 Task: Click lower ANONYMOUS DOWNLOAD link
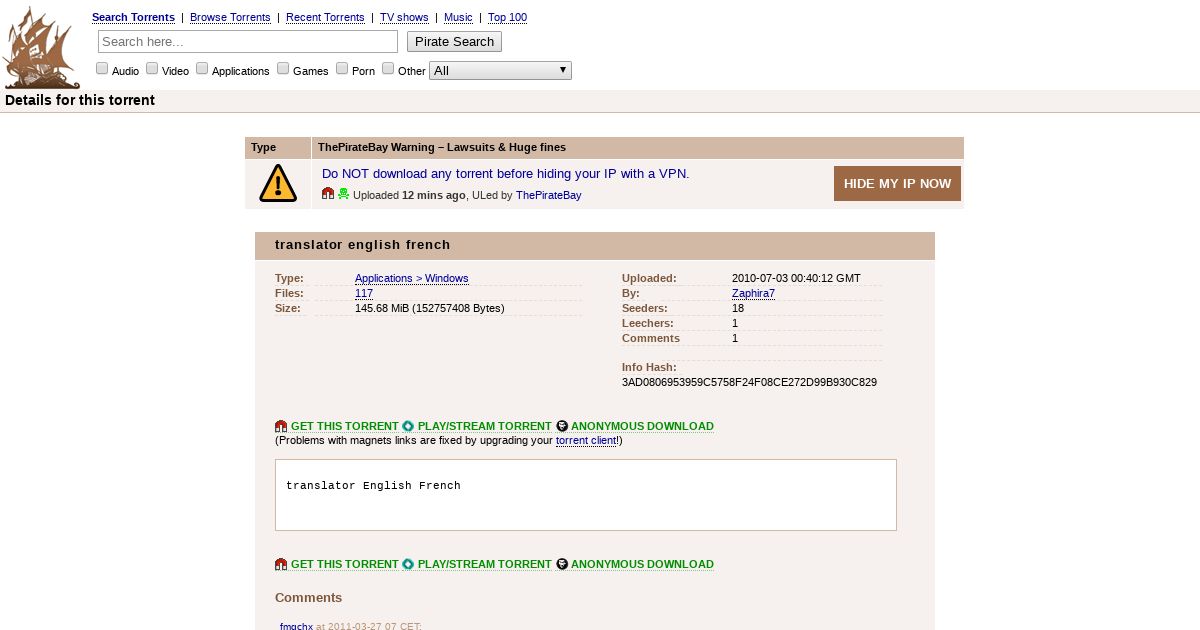[642, 564]
